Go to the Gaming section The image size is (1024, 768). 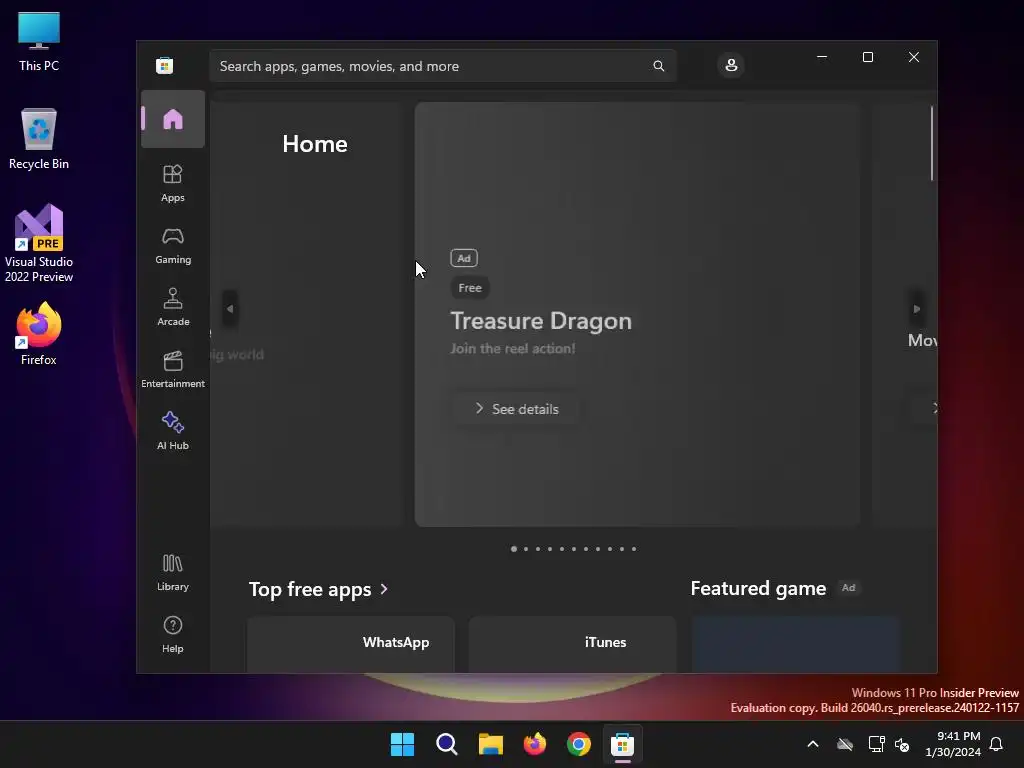173,246
